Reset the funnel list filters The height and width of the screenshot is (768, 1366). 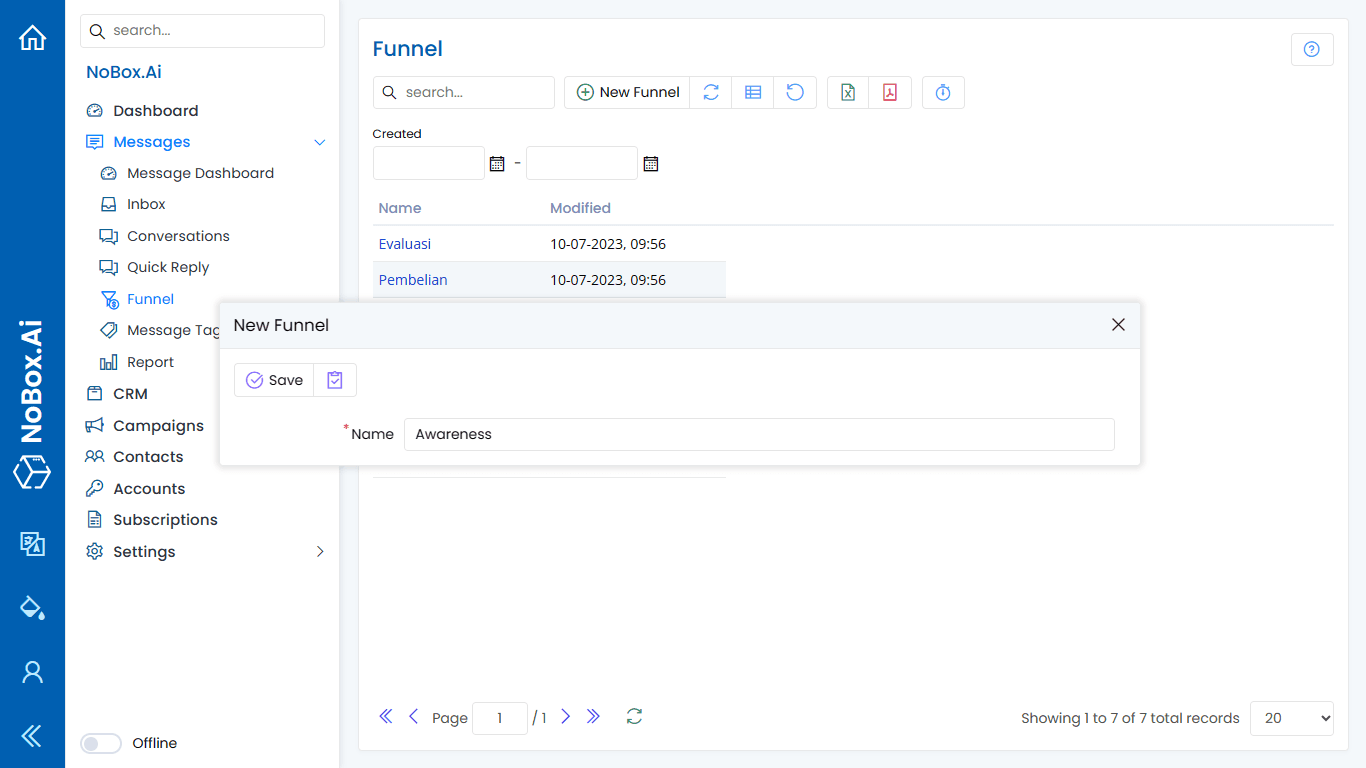[x=794, y=92]
